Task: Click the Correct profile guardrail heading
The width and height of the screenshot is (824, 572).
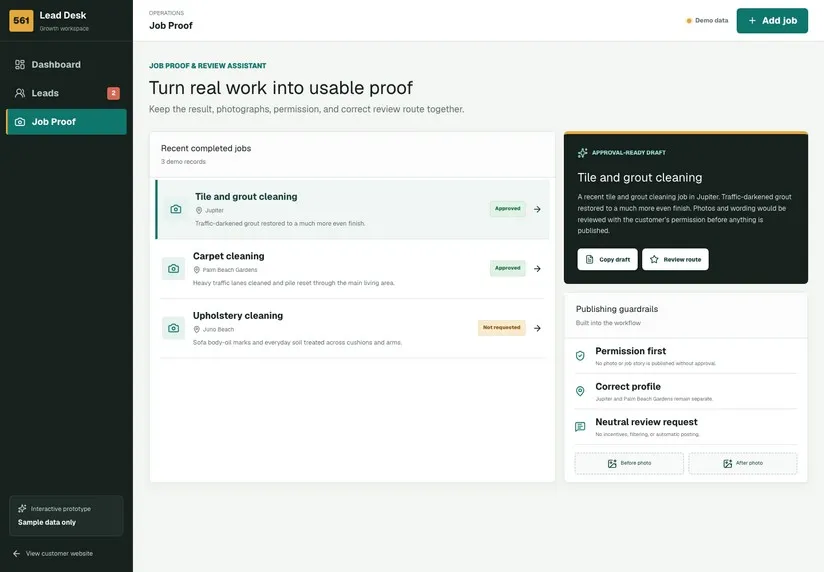Action: coord(628,386)
